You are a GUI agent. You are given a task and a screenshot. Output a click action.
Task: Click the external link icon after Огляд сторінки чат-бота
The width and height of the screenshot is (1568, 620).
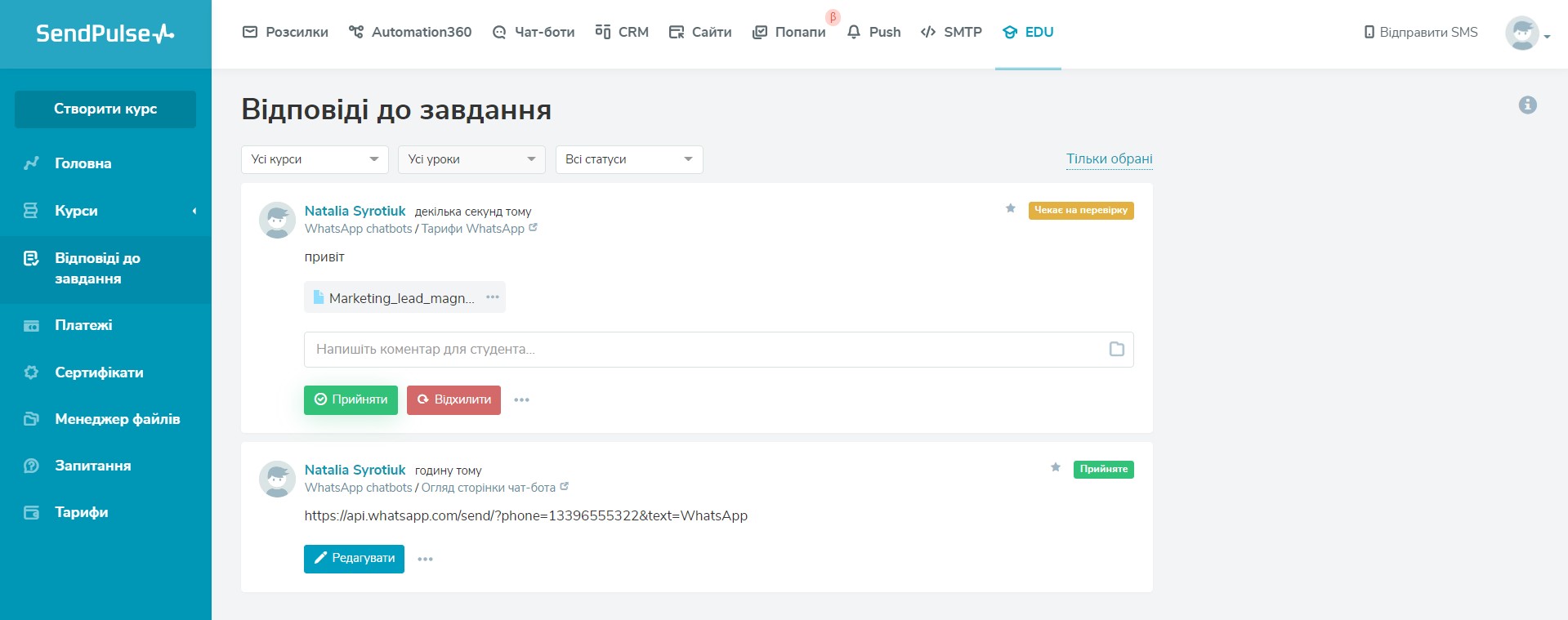coord(564,487)
